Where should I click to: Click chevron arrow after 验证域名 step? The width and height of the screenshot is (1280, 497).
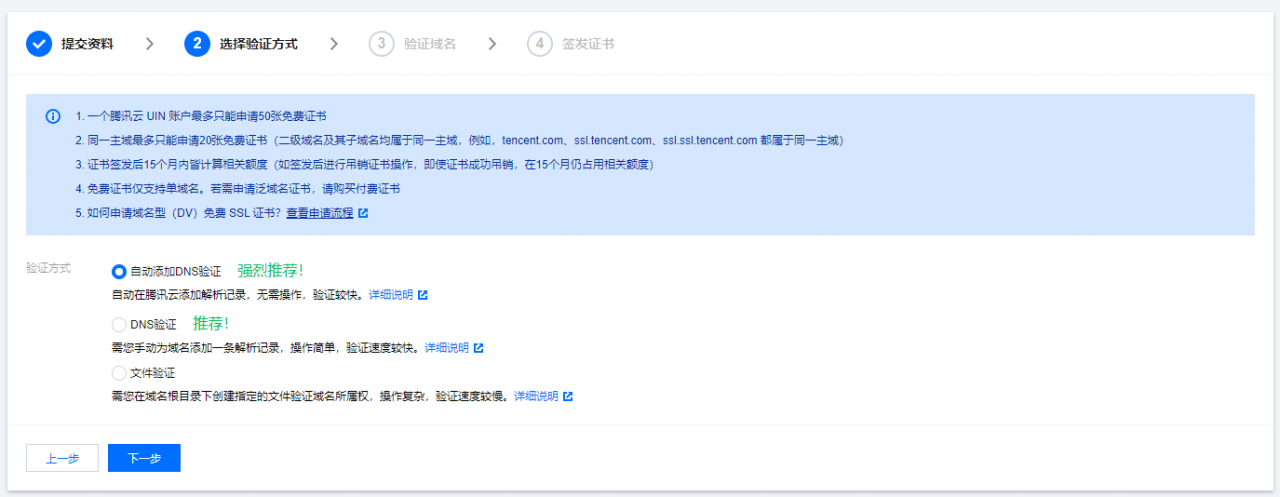coord(491,44)
